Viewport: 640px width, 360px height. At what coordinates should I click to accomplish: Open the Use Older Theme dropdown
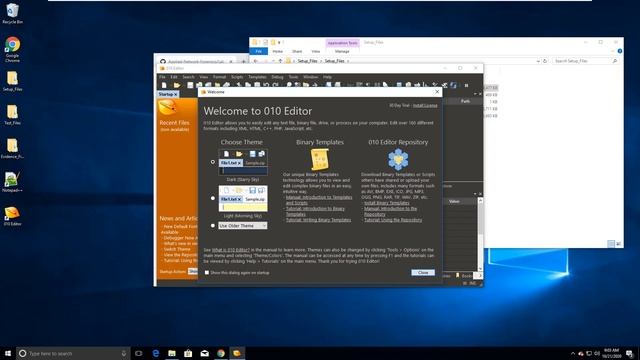tap(242, 225)
